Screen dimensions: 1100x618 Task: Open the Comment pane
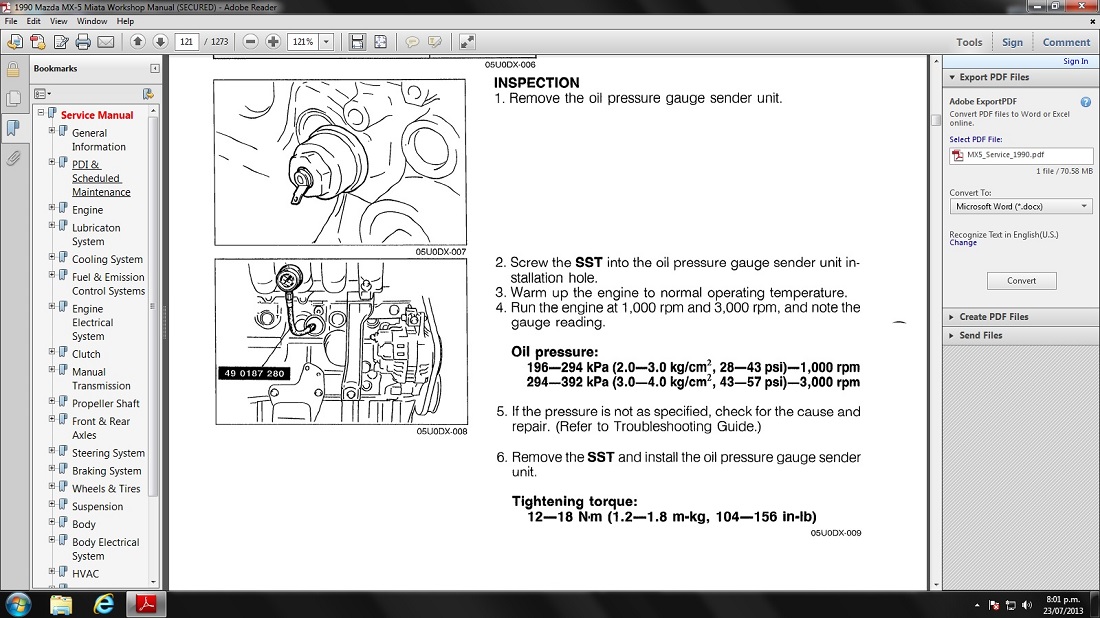pyautogui.click(x=1066, y=42)
